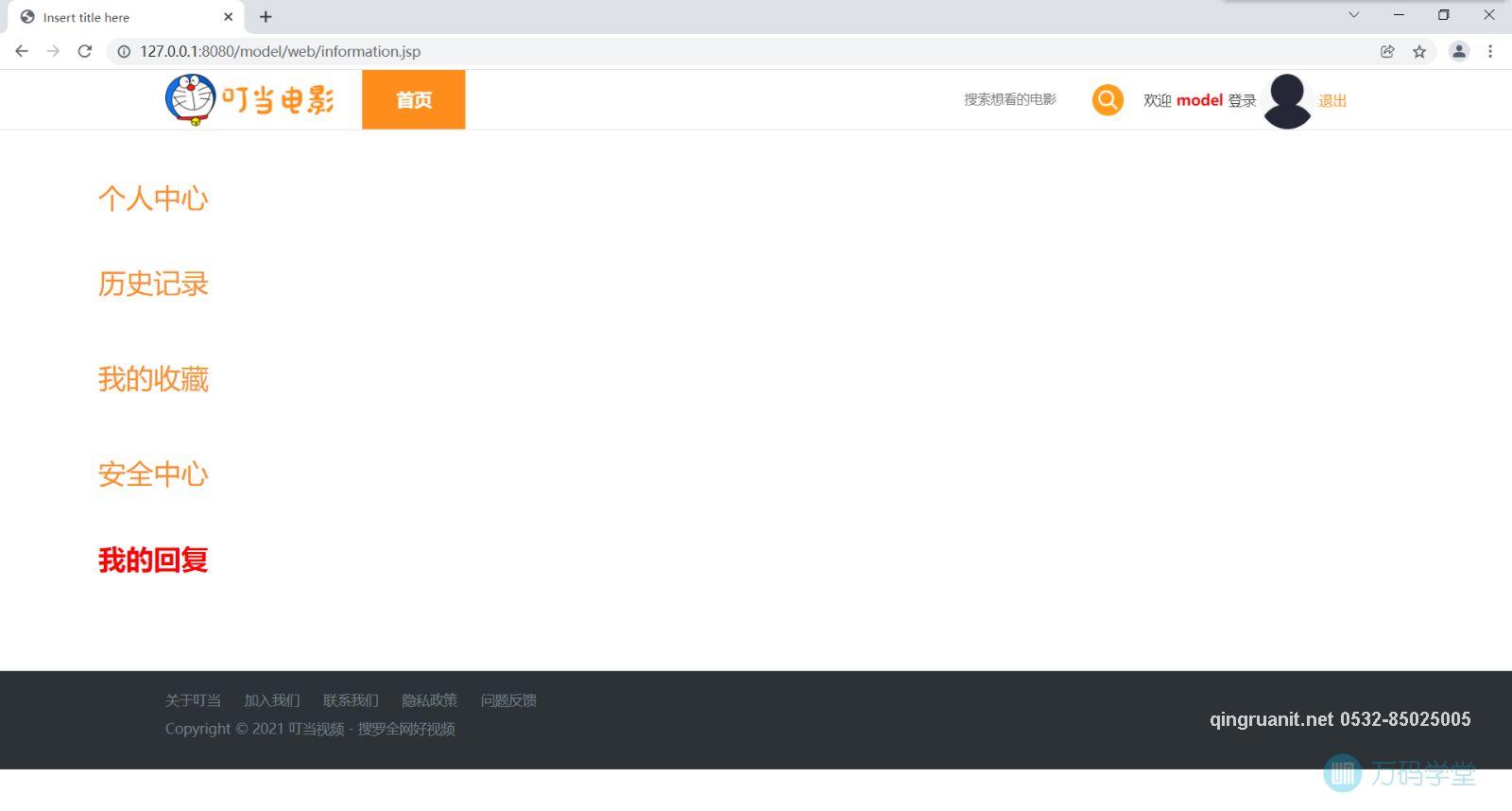Screen dimensions: 1512x811
Task: Go to 我的收藏 section
Action: point(153,379)
